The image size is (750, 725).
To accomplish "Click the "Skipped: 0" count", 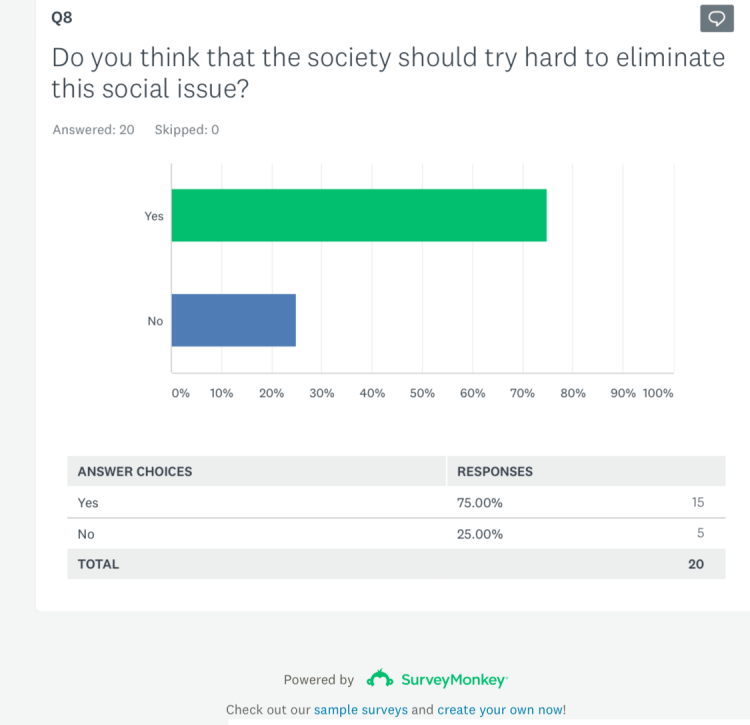I will 187,130.
